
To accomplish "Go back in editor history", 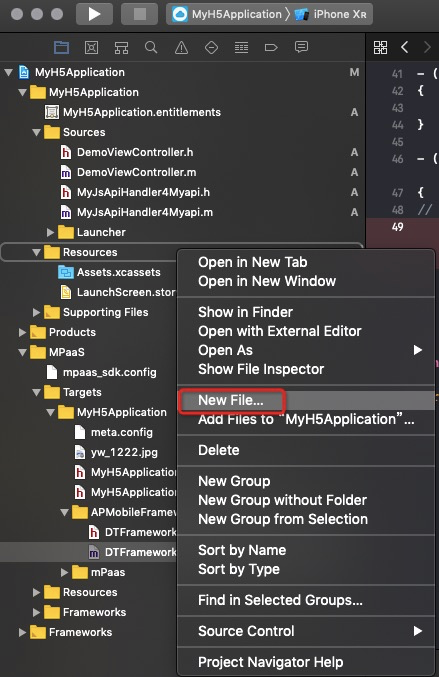I will click(x=404, y=47).
